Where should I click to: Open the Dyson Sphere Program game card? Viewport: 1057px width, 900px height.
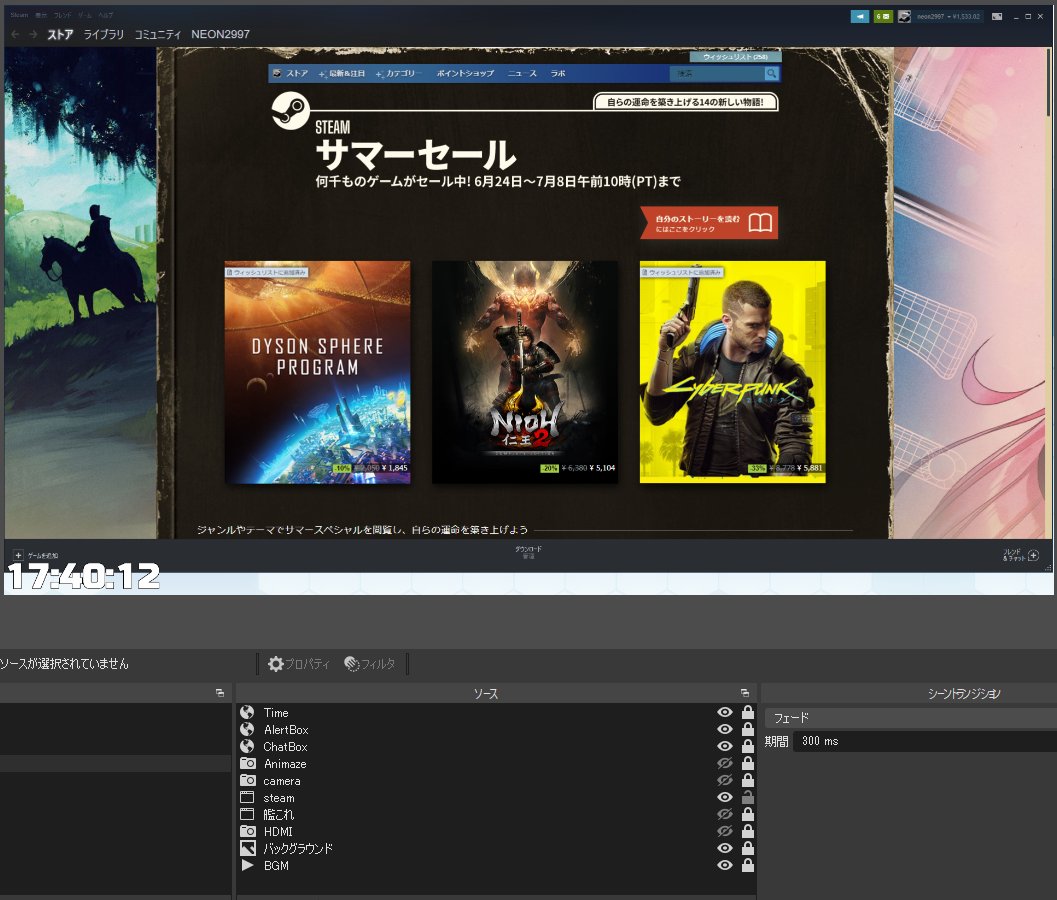tap(318, 372)
